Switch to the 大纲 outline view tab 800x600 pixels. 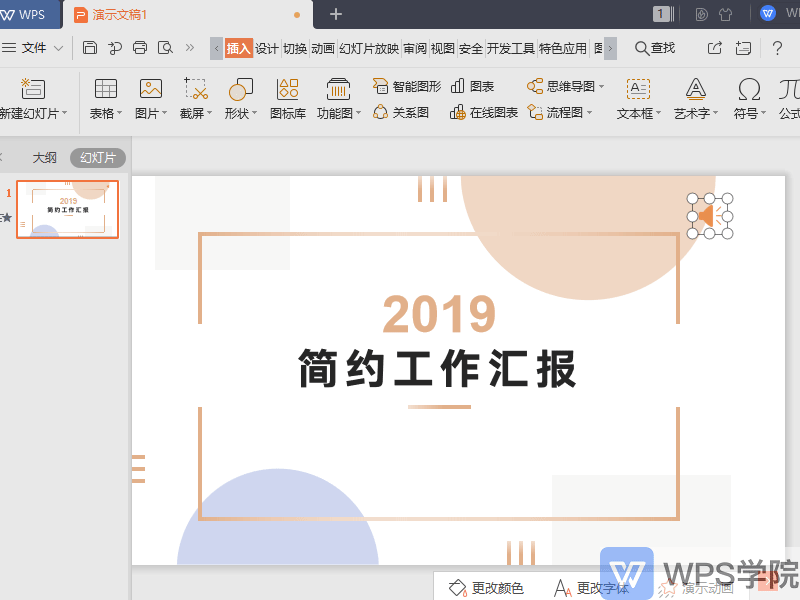click(45, 156)
